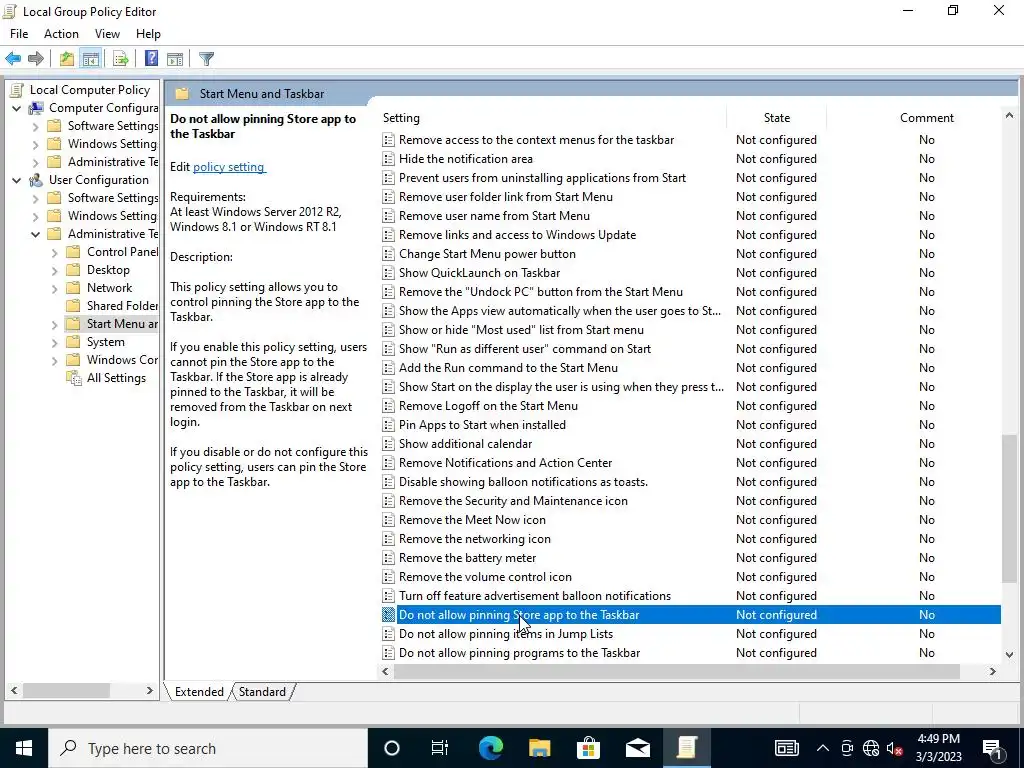Expand the Network tree node
This screenshot has height=768, width=1024.
click(54, 288)
